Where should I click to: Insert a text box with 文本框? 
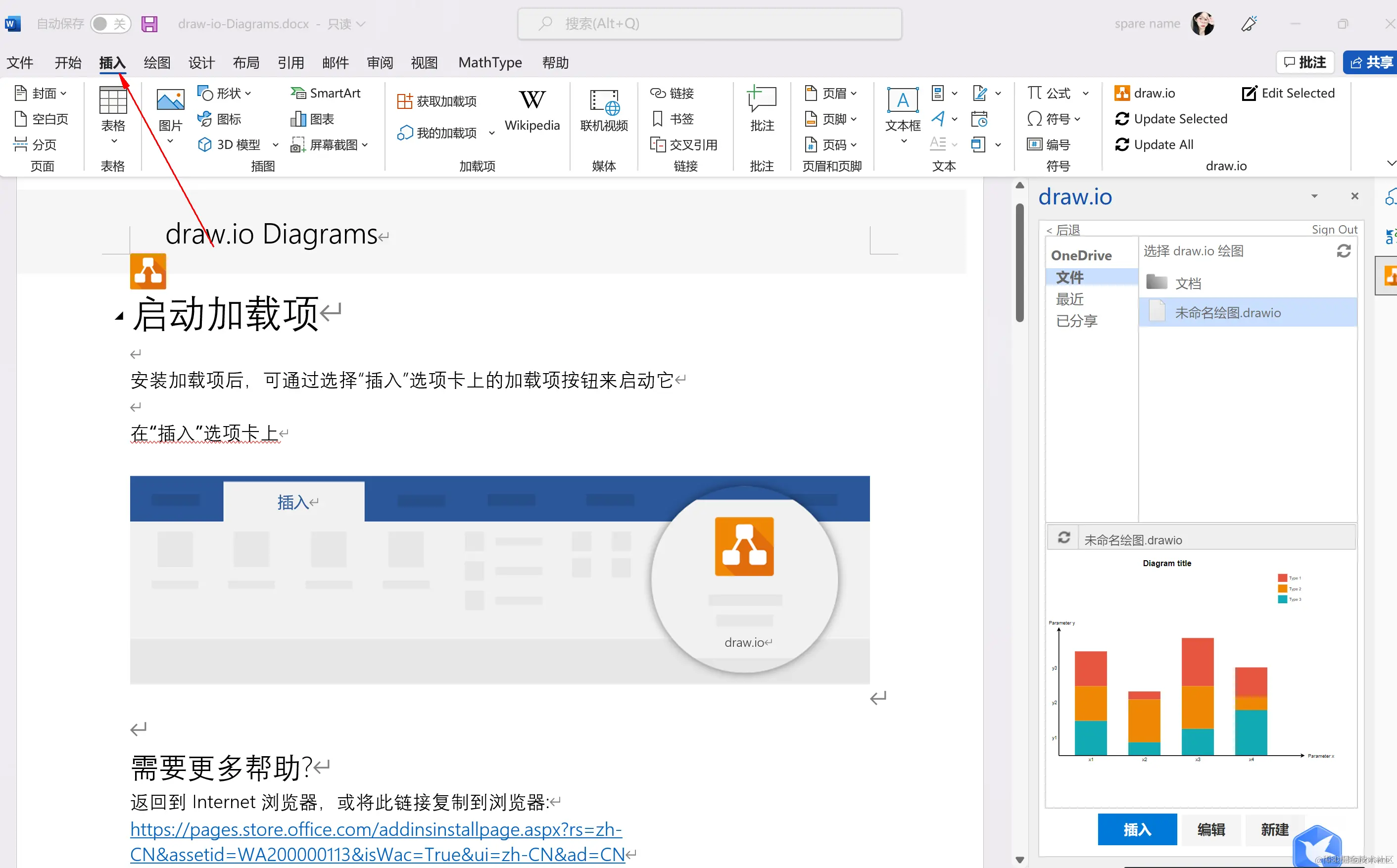point(902,112)
